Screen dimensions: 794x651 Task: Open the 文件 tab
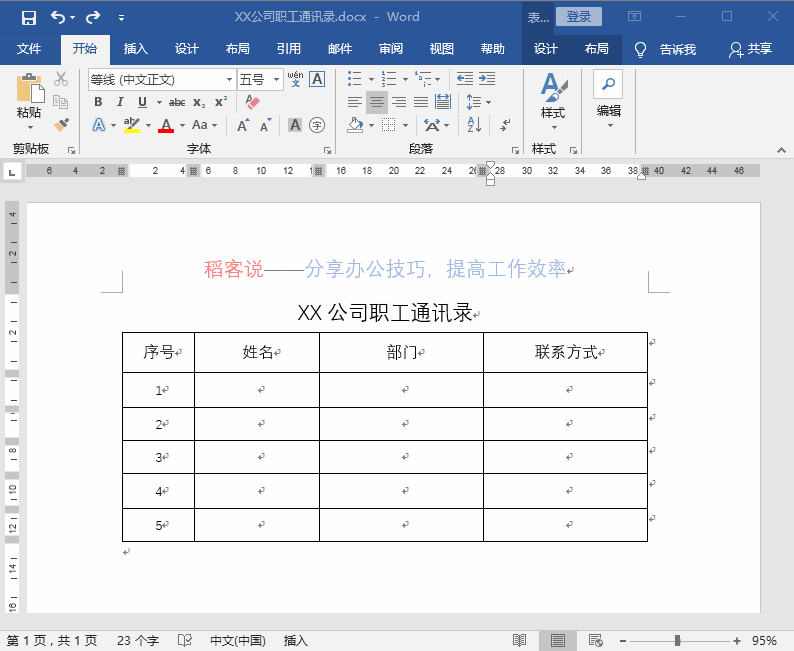click(x=28, y=49)
